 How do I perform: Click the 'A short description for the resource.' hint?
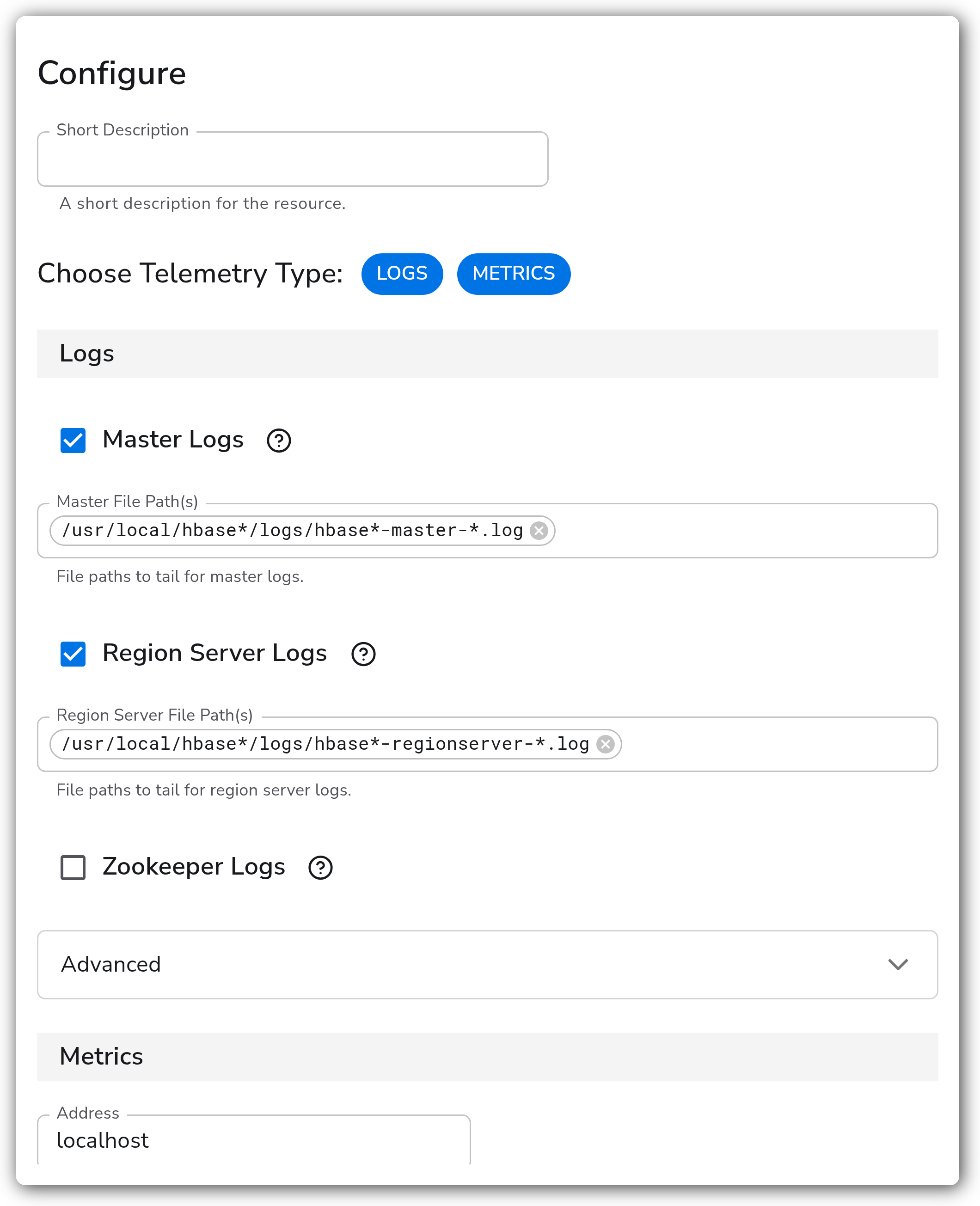pos(202,204)
